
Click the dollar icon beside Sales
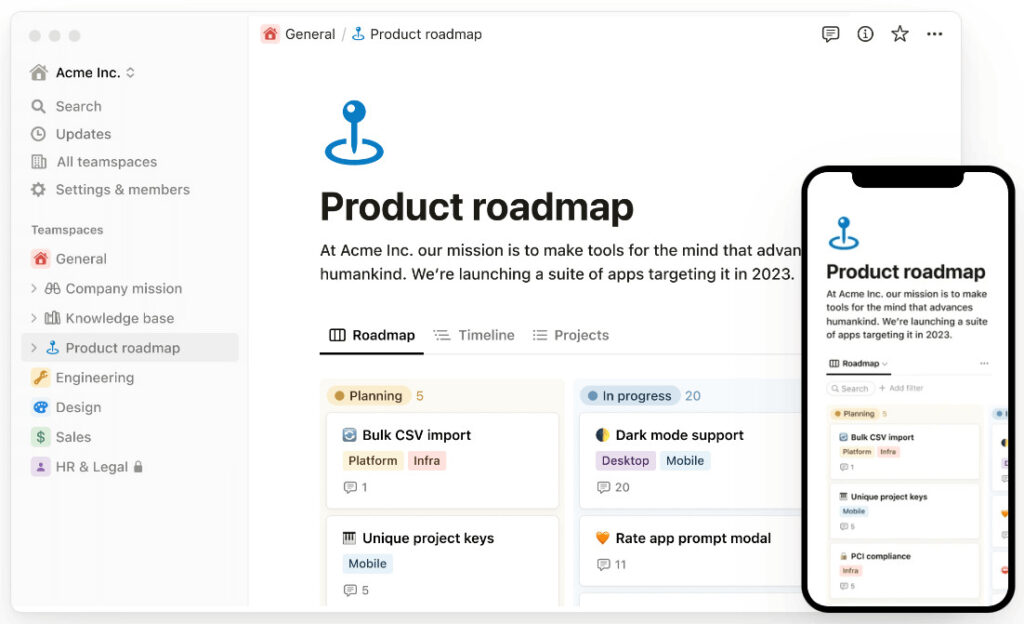tap(40, 437)
